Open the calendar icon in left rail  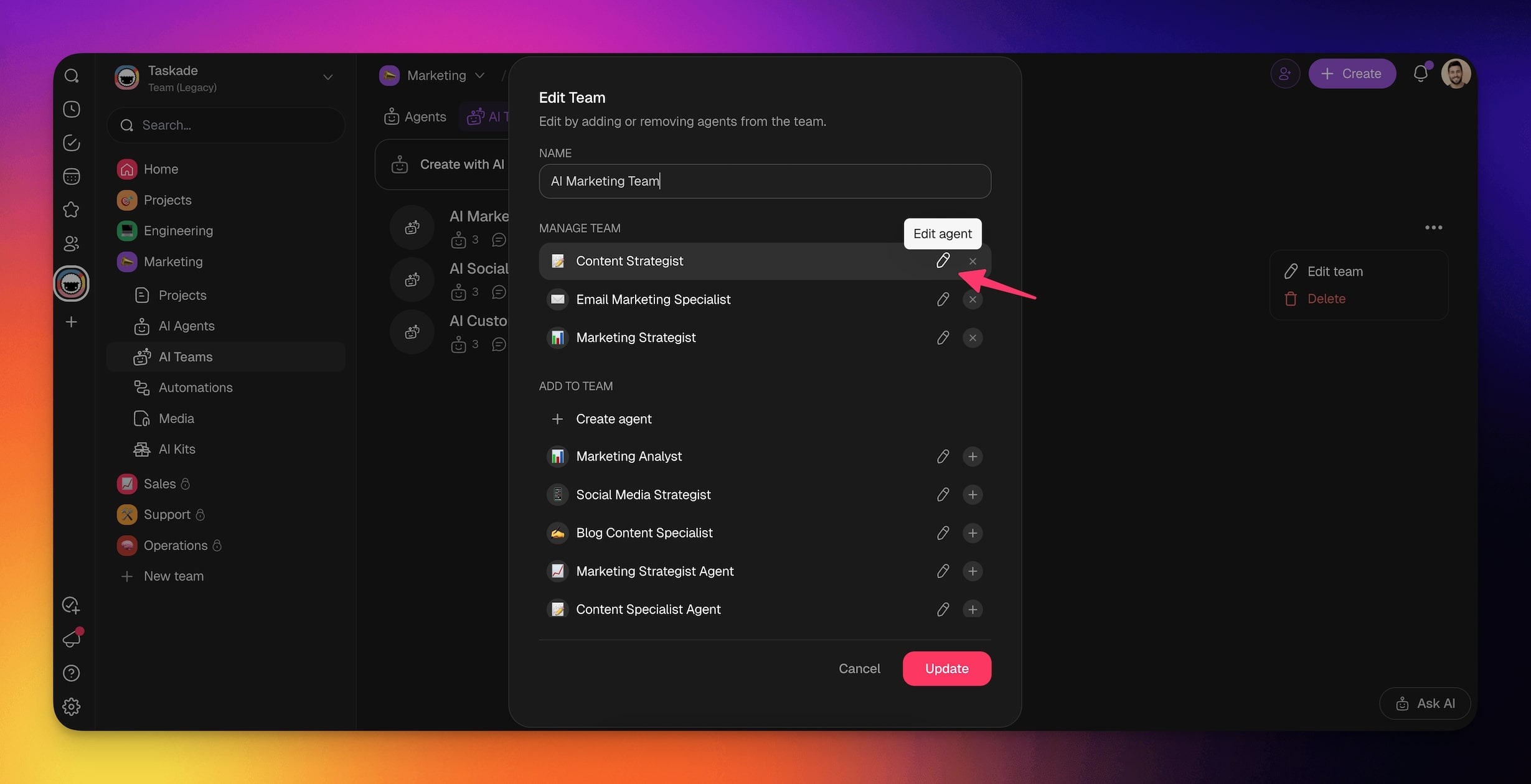[72, 177]
